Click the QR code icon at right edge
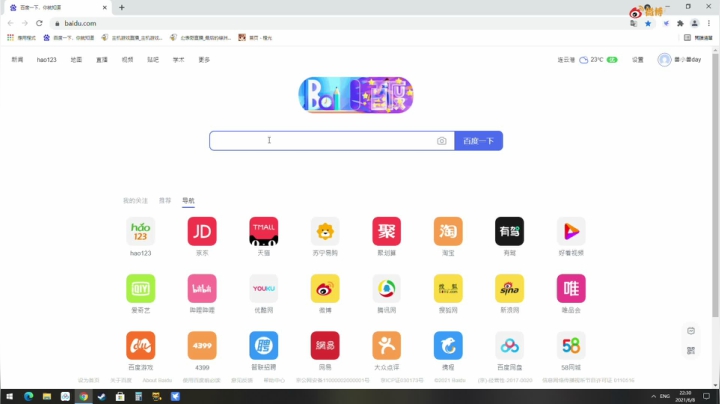720x404 pixels. (691, 350)
